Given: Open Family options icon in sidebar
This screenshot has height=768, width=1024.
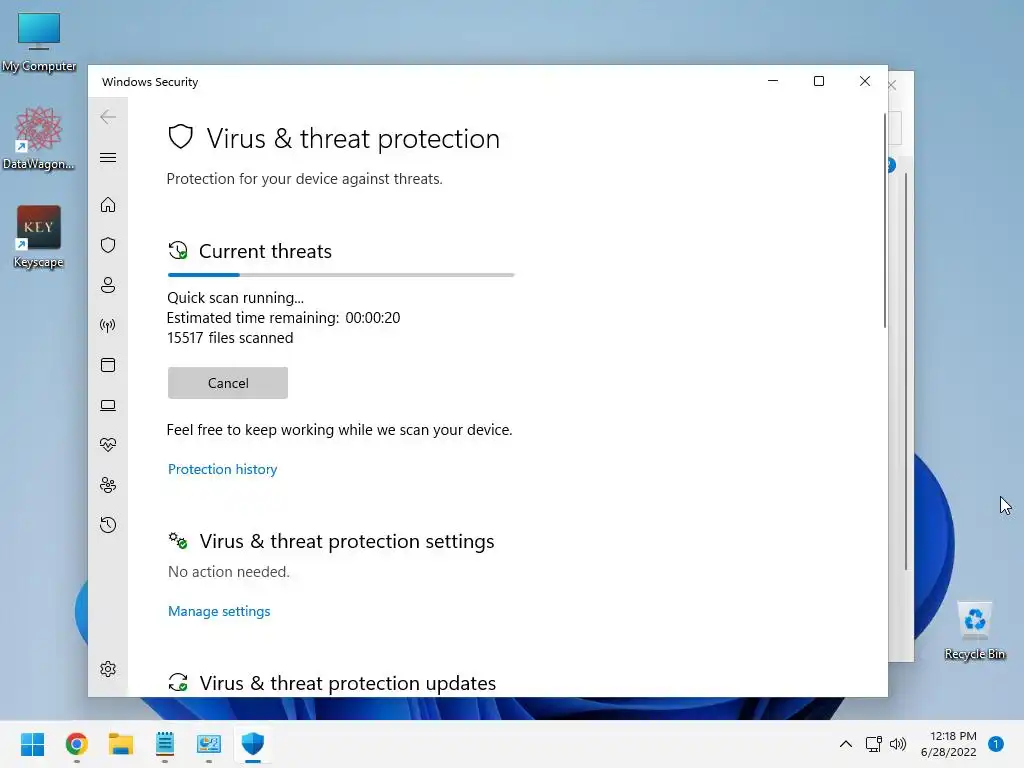Looking at the screenshot, I should pos(108,485).
